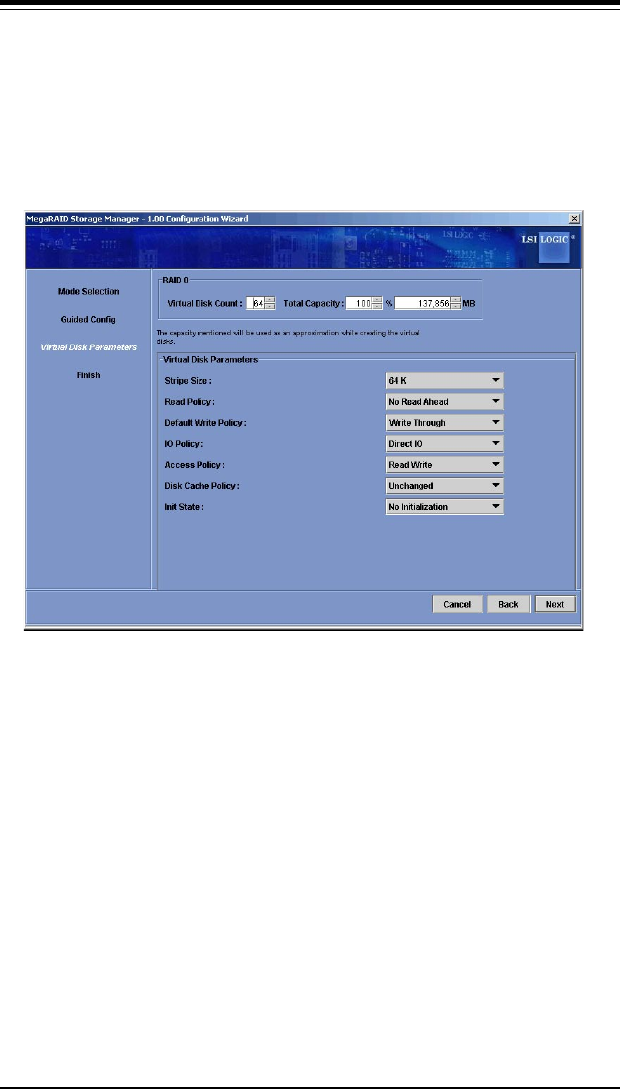
Task: Open the Stripe Size dropdown
Action: click(x=444, y=381)
